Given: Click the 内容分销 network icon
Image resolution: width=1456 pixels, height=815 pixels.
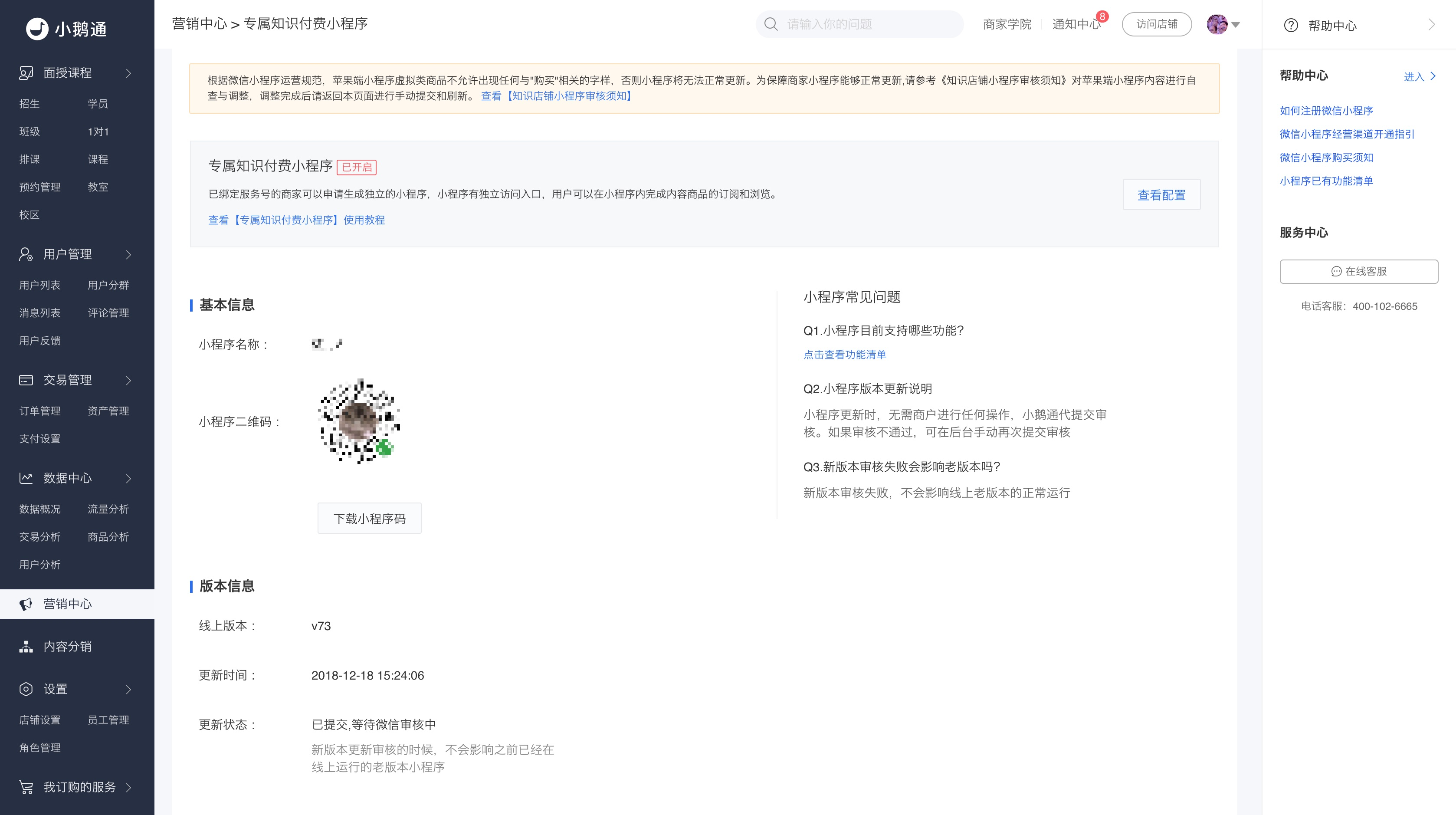Looking at the screenshot, I should coord(26,647).
